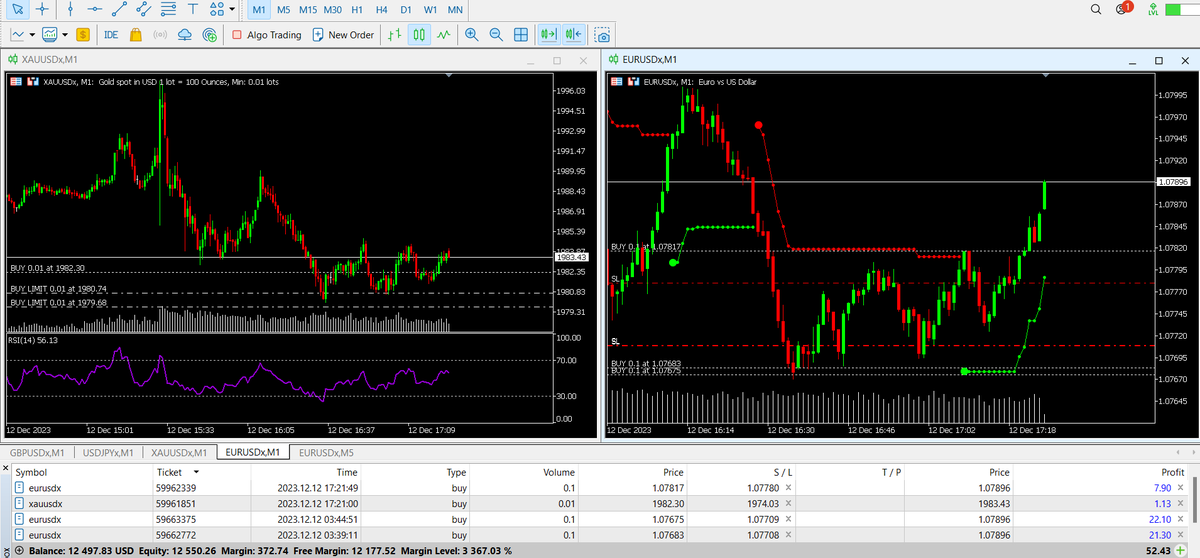This screenshot has height=558, width=1200.
Task: Open the Market shopping bag icon
Action: 135,34
